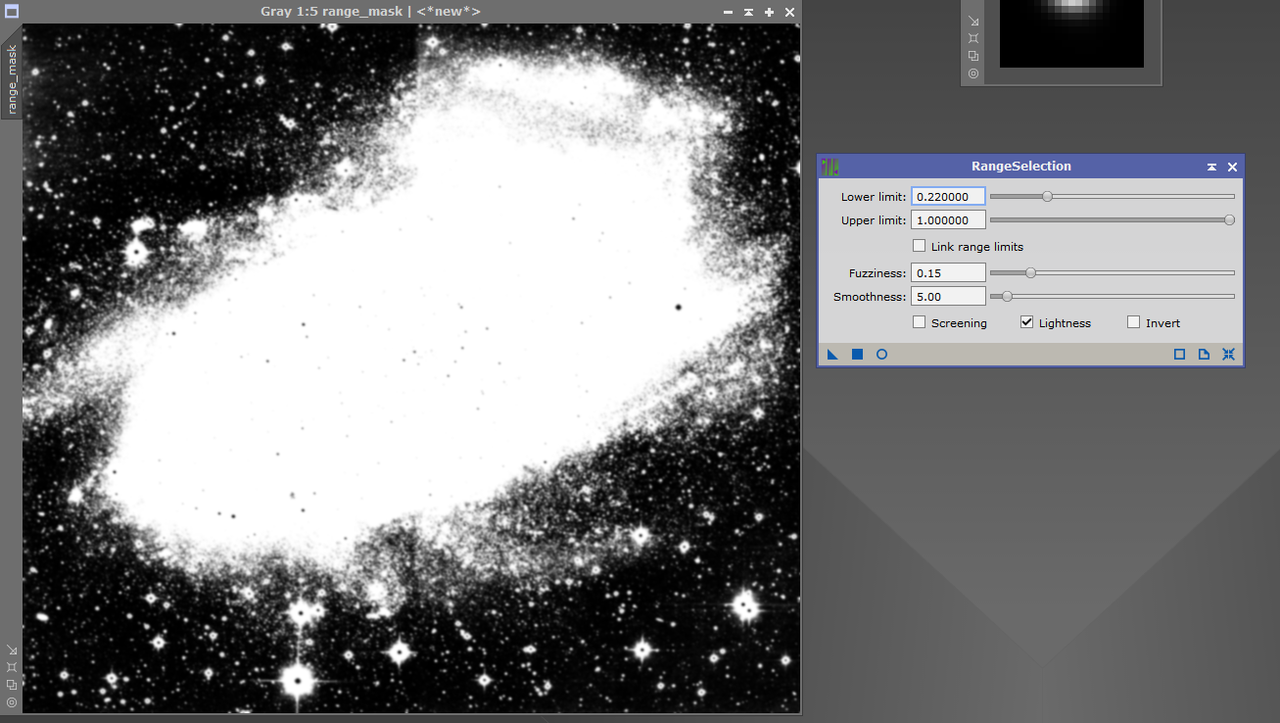Shade the range_mask image window
Image resolution: width=1280 pixels, height=723 pixels.
pyautogui.click(x=748, y=12)
